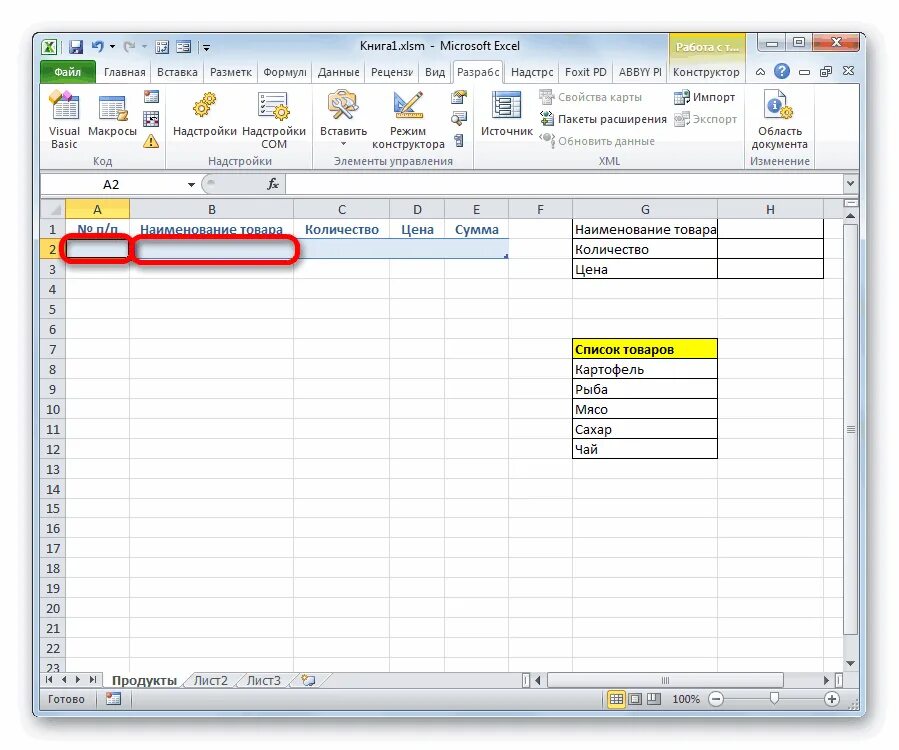The image size is (899, 750).
Task: Open Customize Quick Access Toolbar dropdown
Action: (x=206, y=47)
